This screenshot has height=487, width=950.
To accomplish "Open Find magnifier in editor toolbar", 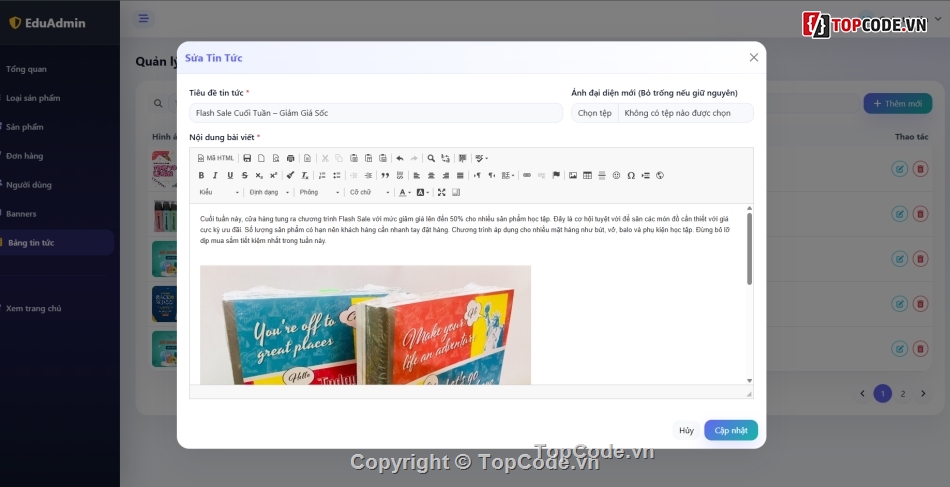I will pyautogui.click(x=431, y=158).
